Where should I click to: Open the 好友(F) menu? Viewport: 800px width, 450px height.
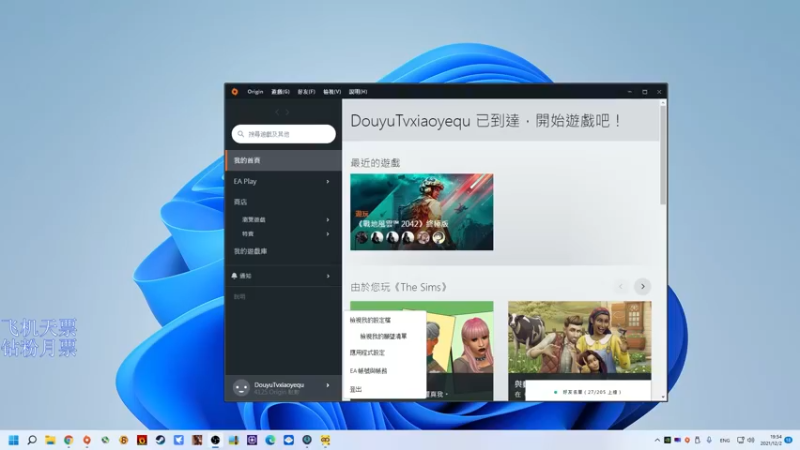coord(306,92)
